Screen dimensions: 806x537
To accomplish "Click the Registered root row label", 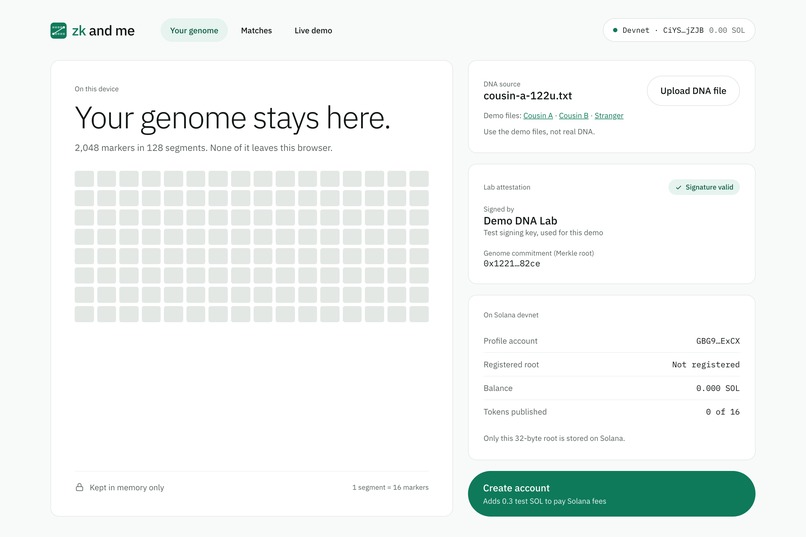I will tap(511, 364).
